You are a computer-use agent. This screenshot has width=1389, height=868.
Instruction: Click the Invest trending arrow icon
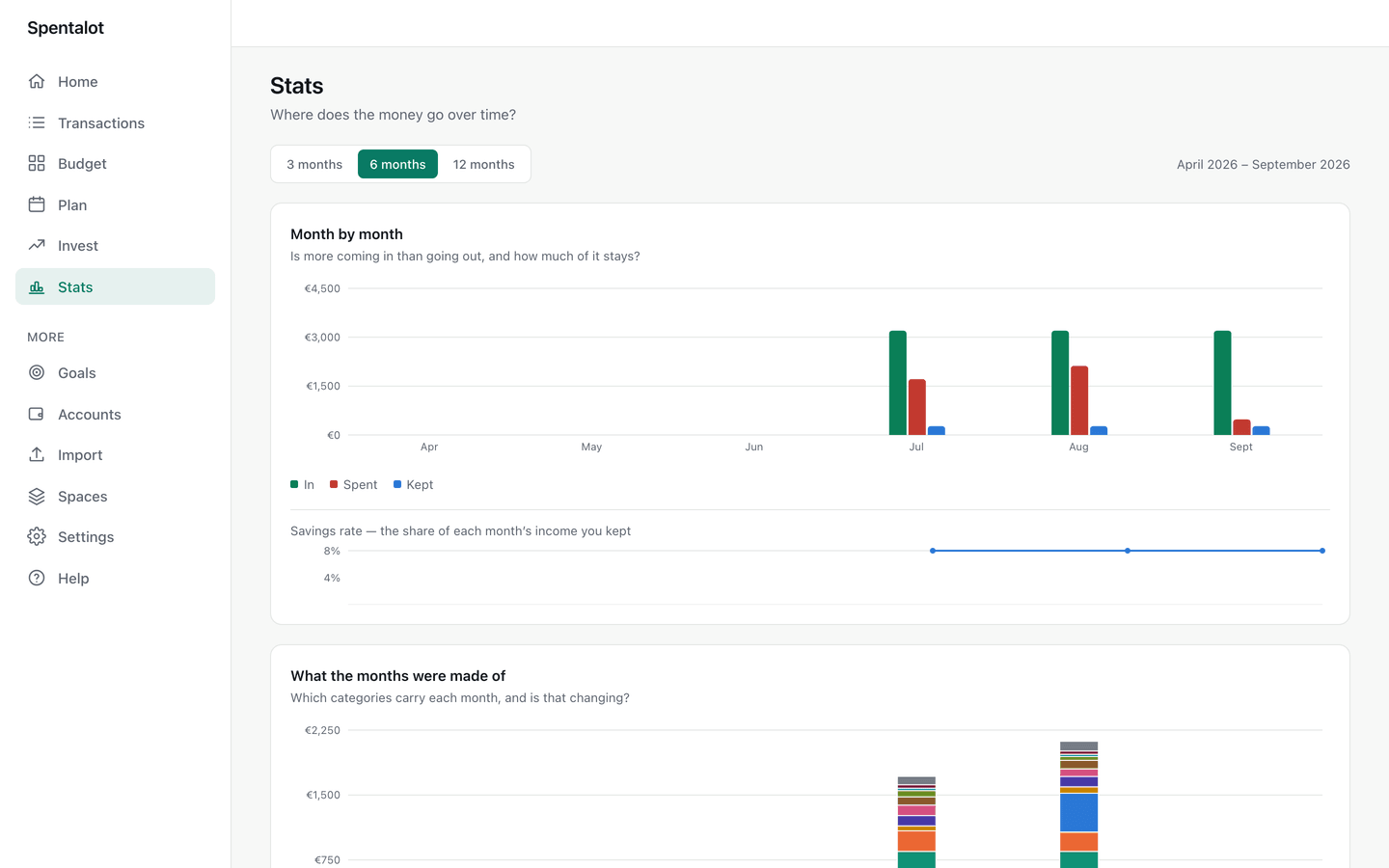(x=37, y=246)
